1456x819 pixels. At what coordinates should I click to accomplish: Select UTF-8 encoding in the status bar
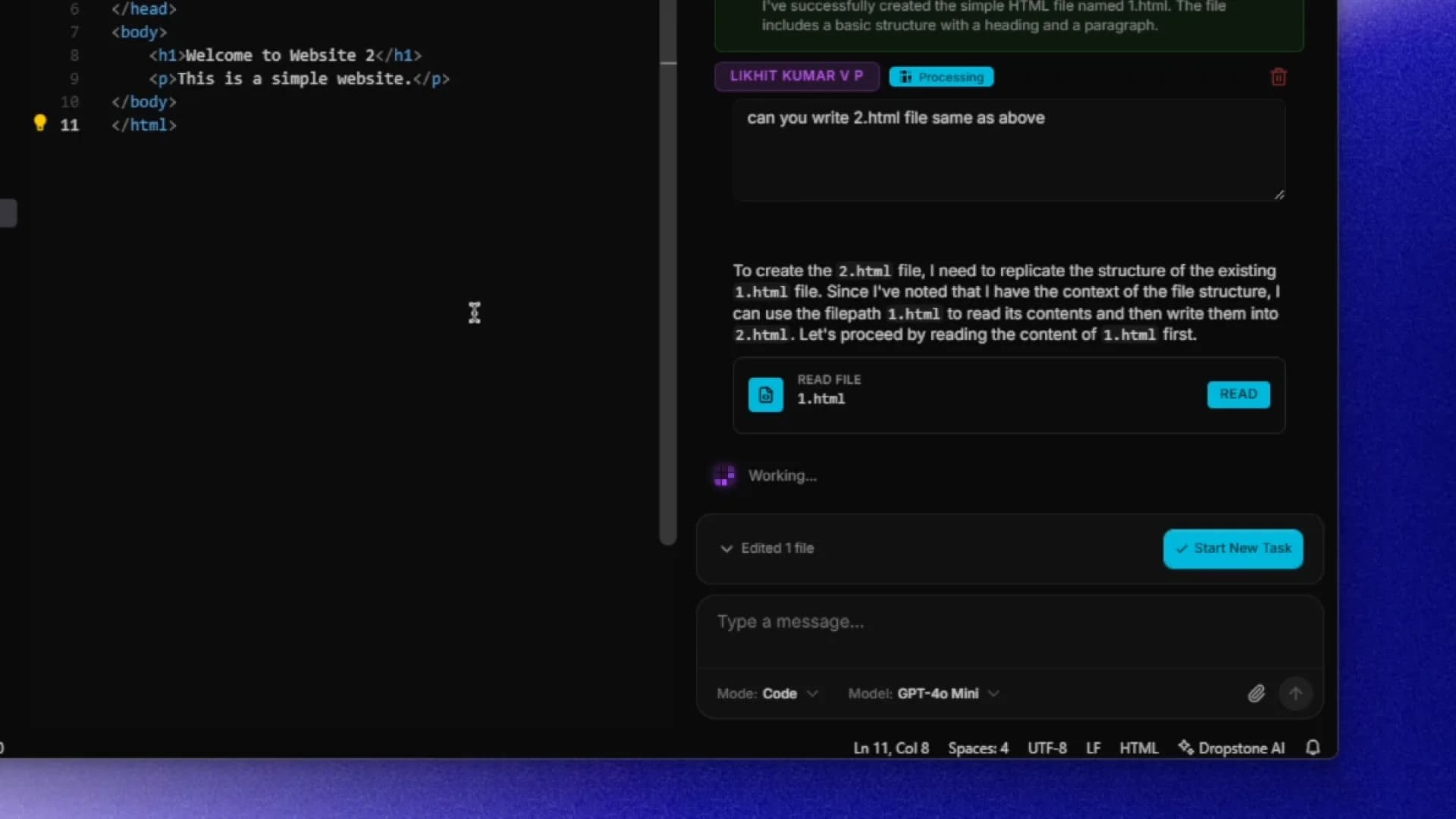[x=1046, y=748]
